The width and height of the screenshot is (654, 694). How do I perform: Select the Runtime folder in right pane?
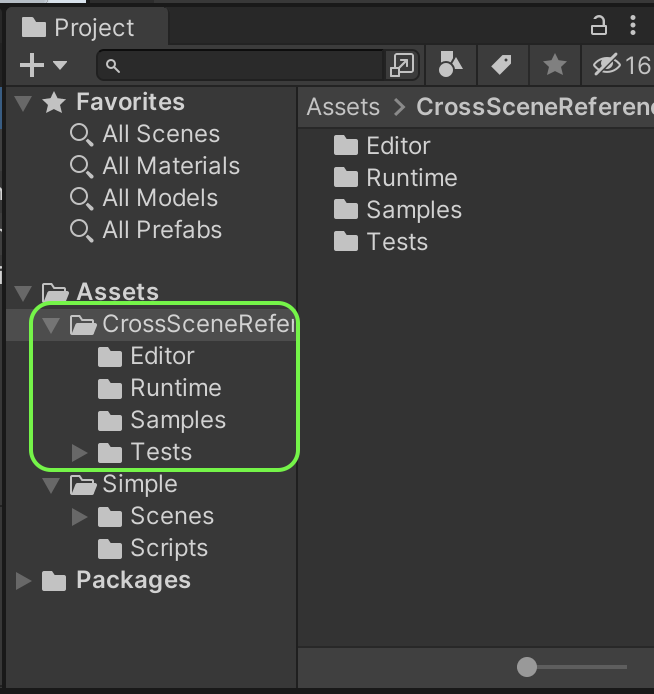click(411, 178)
